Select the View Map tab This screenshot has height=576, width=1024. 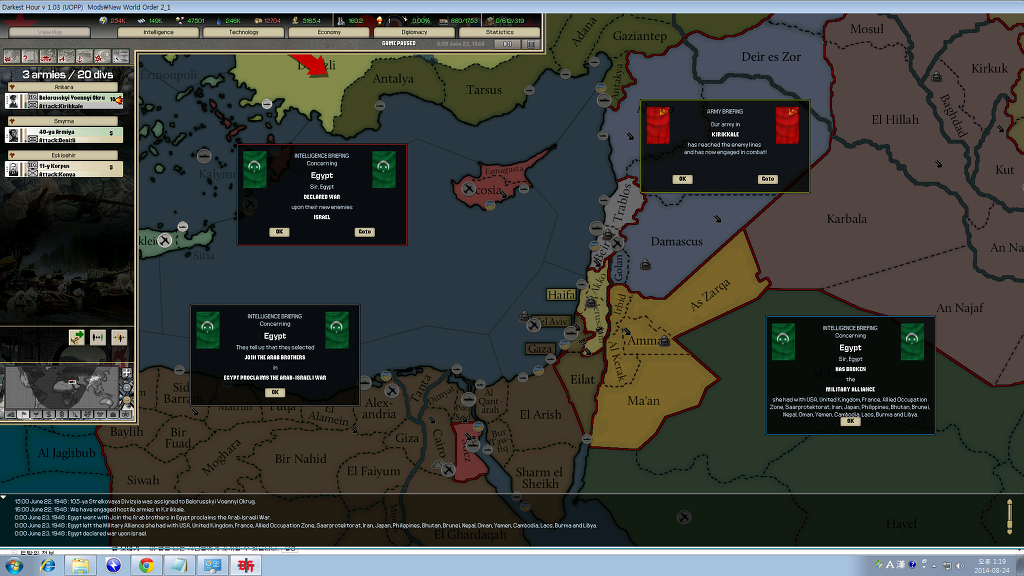coord(50,32)
